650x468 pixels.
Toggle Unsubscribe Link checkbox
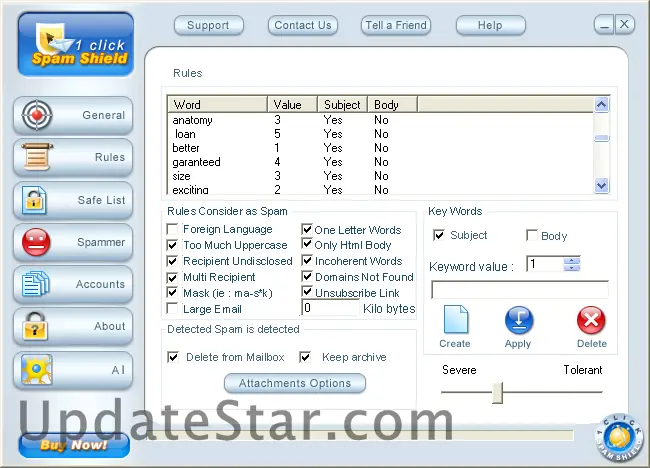point(307,292)
